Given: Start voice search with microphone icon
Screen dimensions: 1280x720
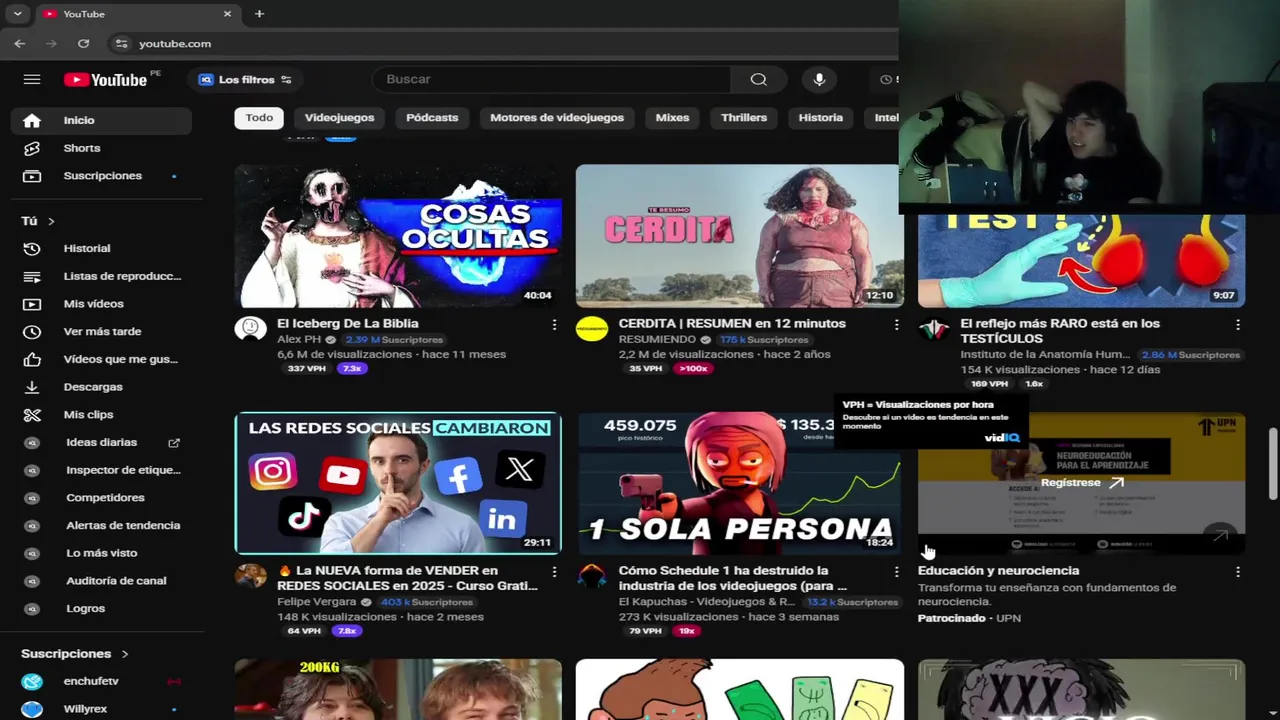Looking at the screenshot, I should pyautogui.click(x=819, y=80).
